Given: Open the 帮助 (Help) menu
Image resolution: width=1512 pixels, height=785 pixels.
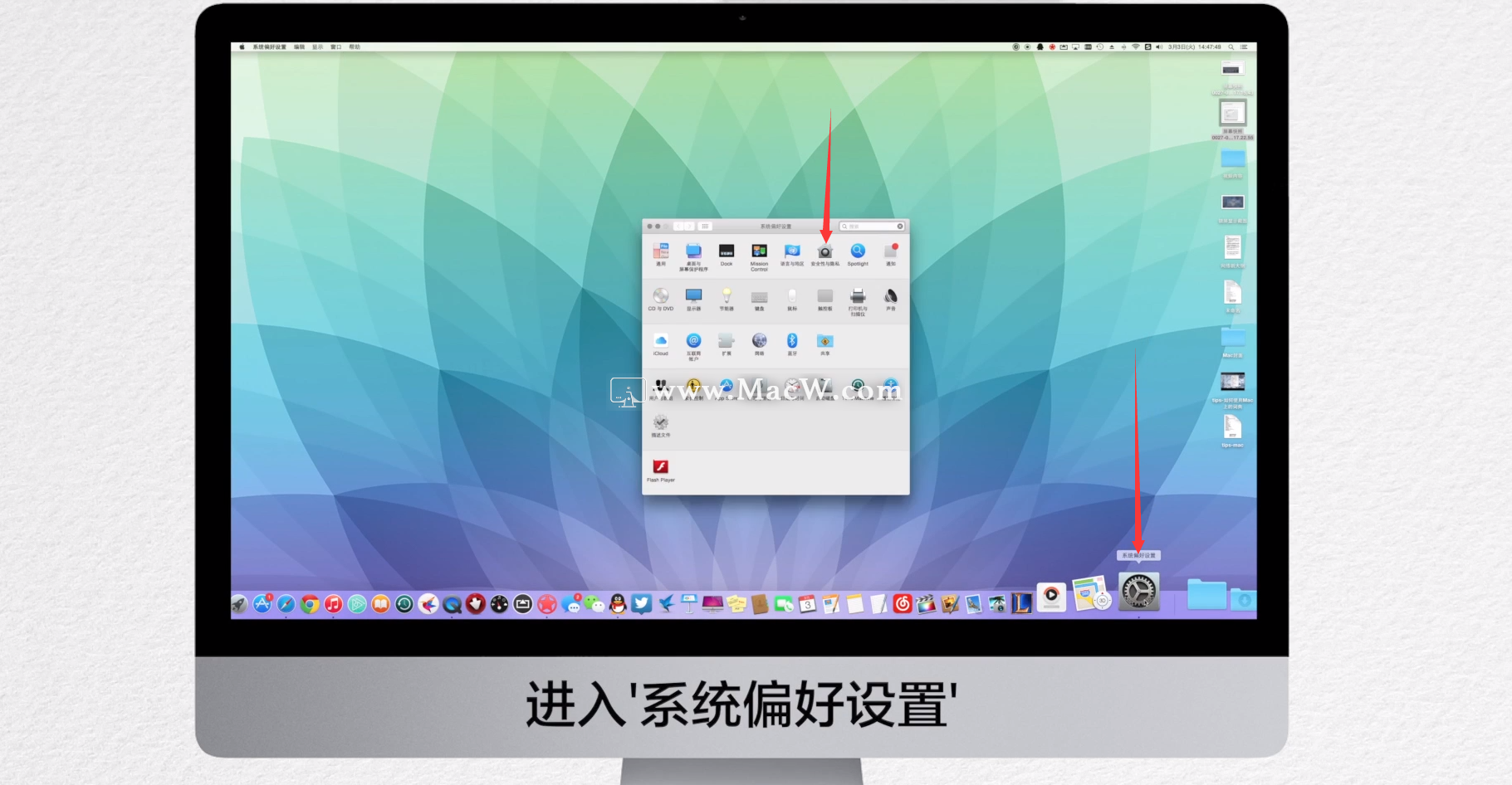Looking at the screenshot, I should [x=355, y=47].
